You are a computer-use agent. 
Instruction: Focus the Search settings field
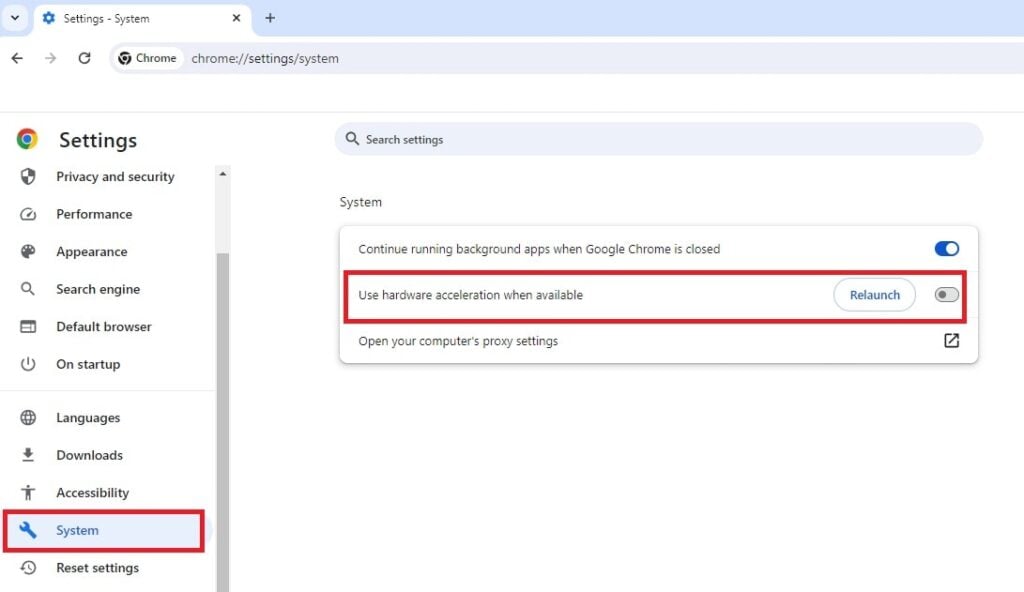660,140
